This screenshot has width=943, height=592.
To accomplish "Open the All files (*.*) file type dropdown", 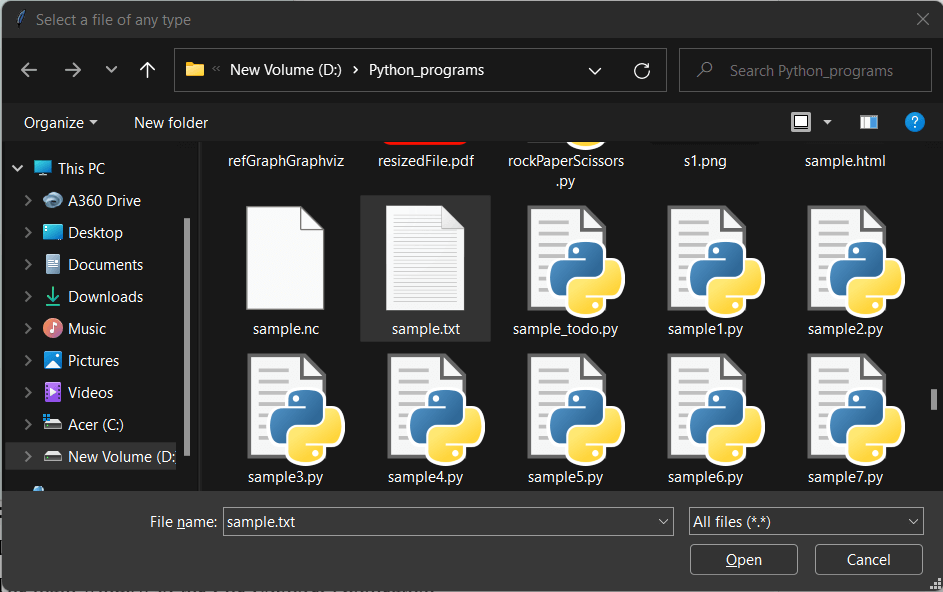I will pyautogui.click(x=805, y=521).
